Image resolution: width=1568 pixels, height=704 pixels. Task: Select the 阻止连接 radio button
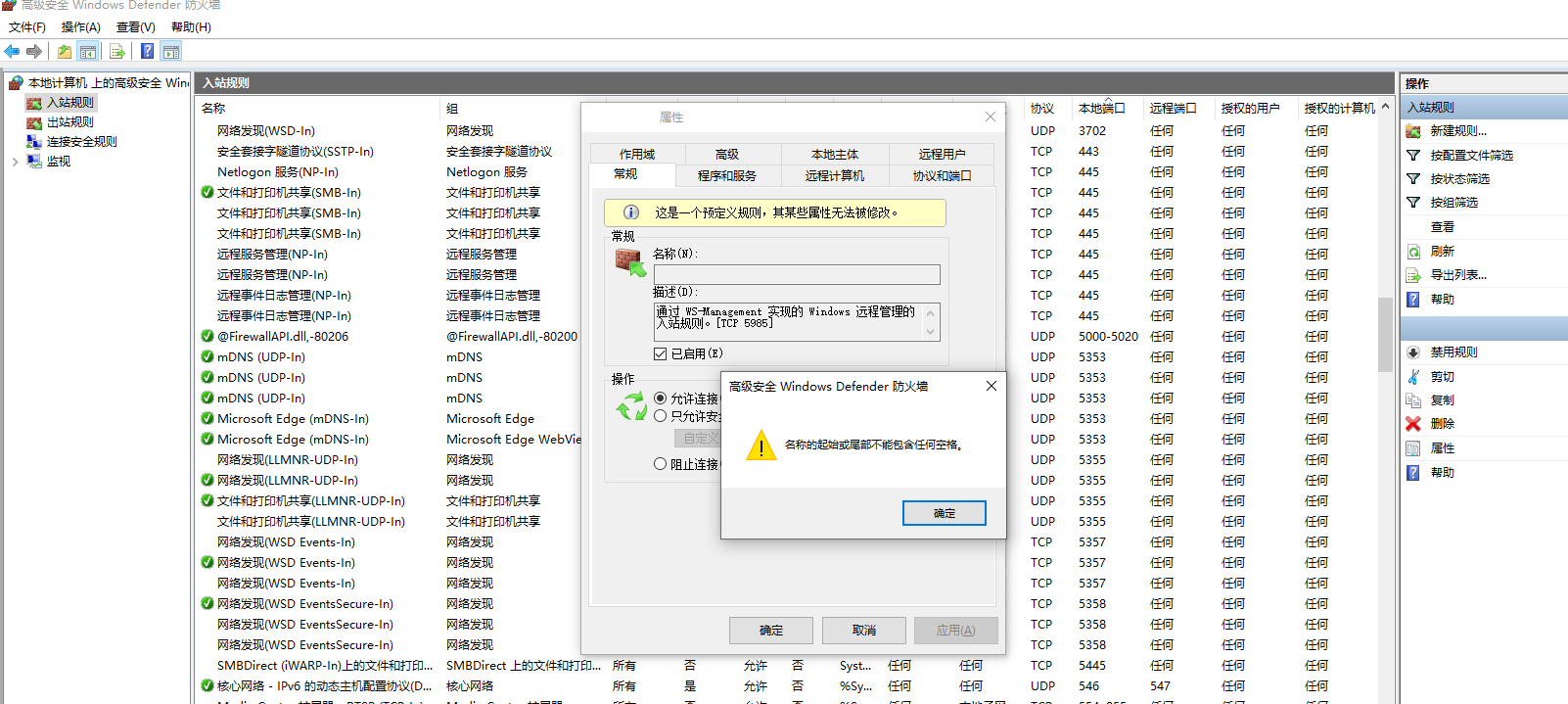(661, 464)
